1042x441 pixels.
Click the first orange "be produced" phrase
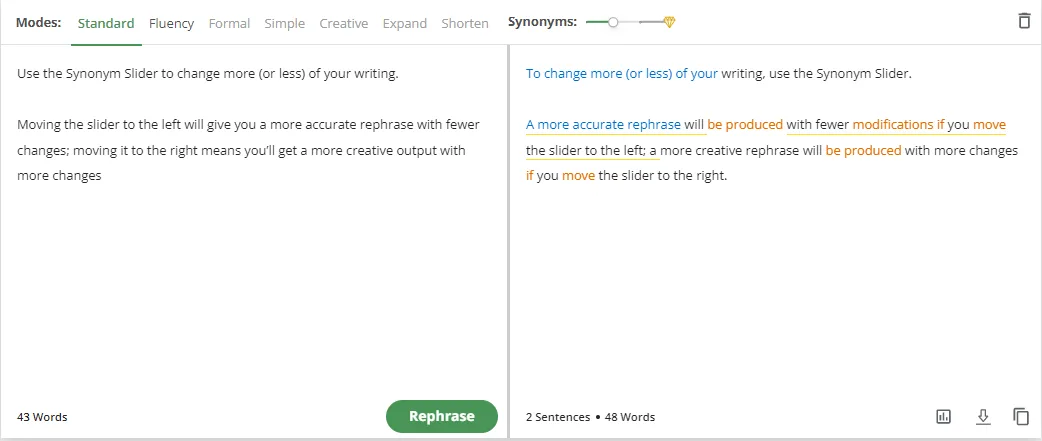click(745, 125)
